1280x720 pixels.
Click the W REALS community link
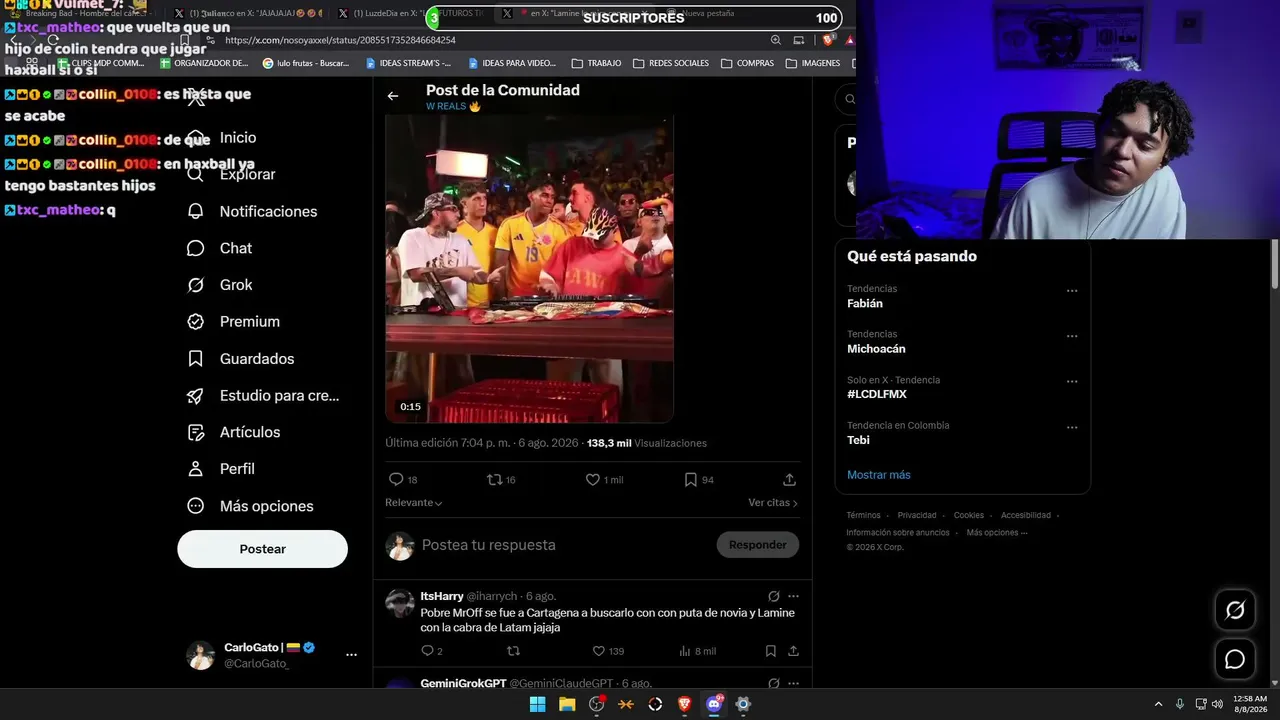tap(453, 106)
